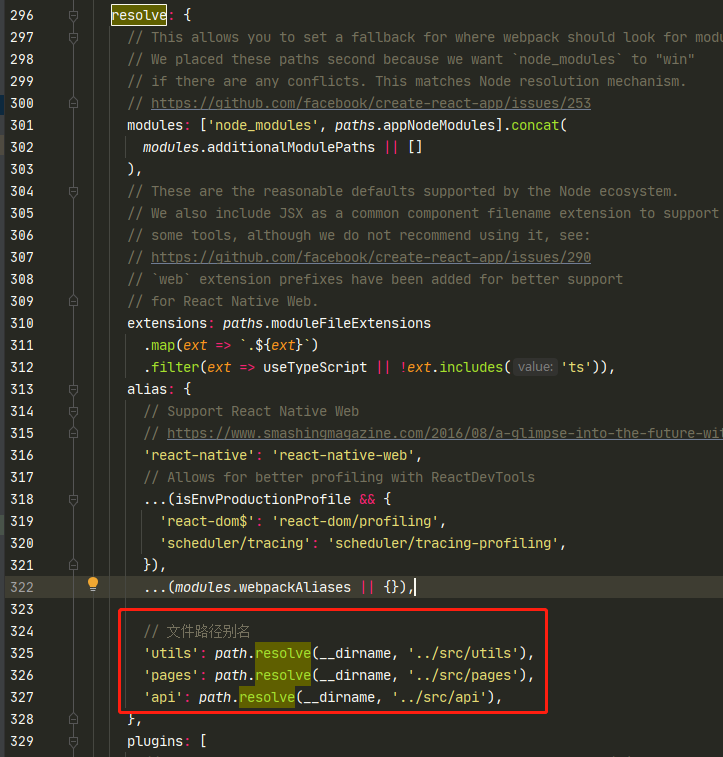Collapse comment fold at line 304

click(x=73, y=192)
